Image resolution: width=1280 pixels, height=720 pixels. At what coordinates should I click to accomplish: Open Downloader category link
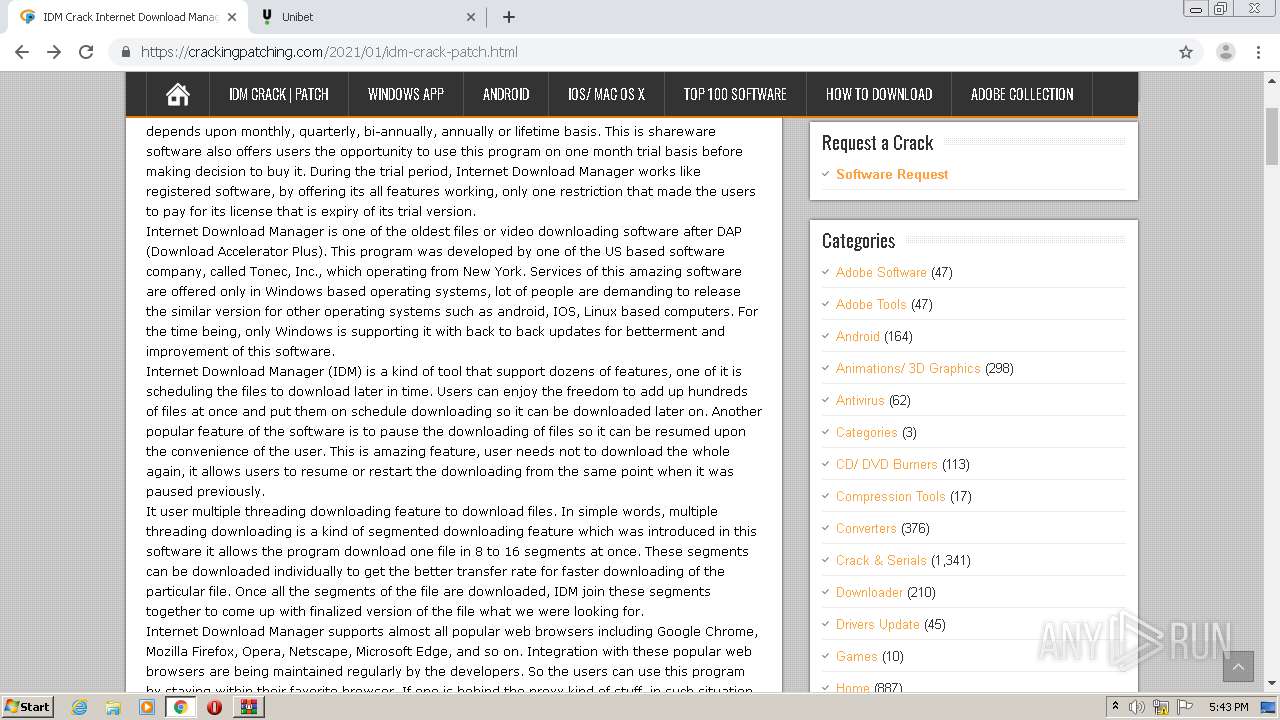click(869, 592)
